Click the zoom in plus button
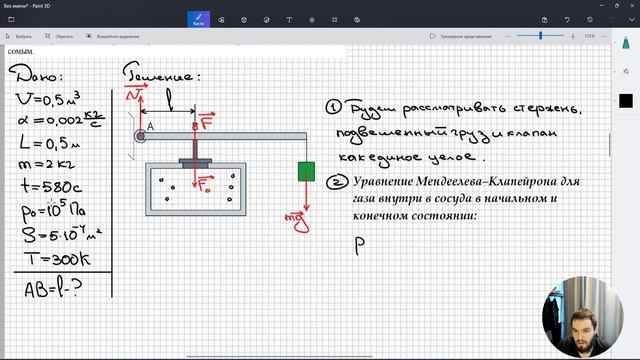 [x=573, y=36]
